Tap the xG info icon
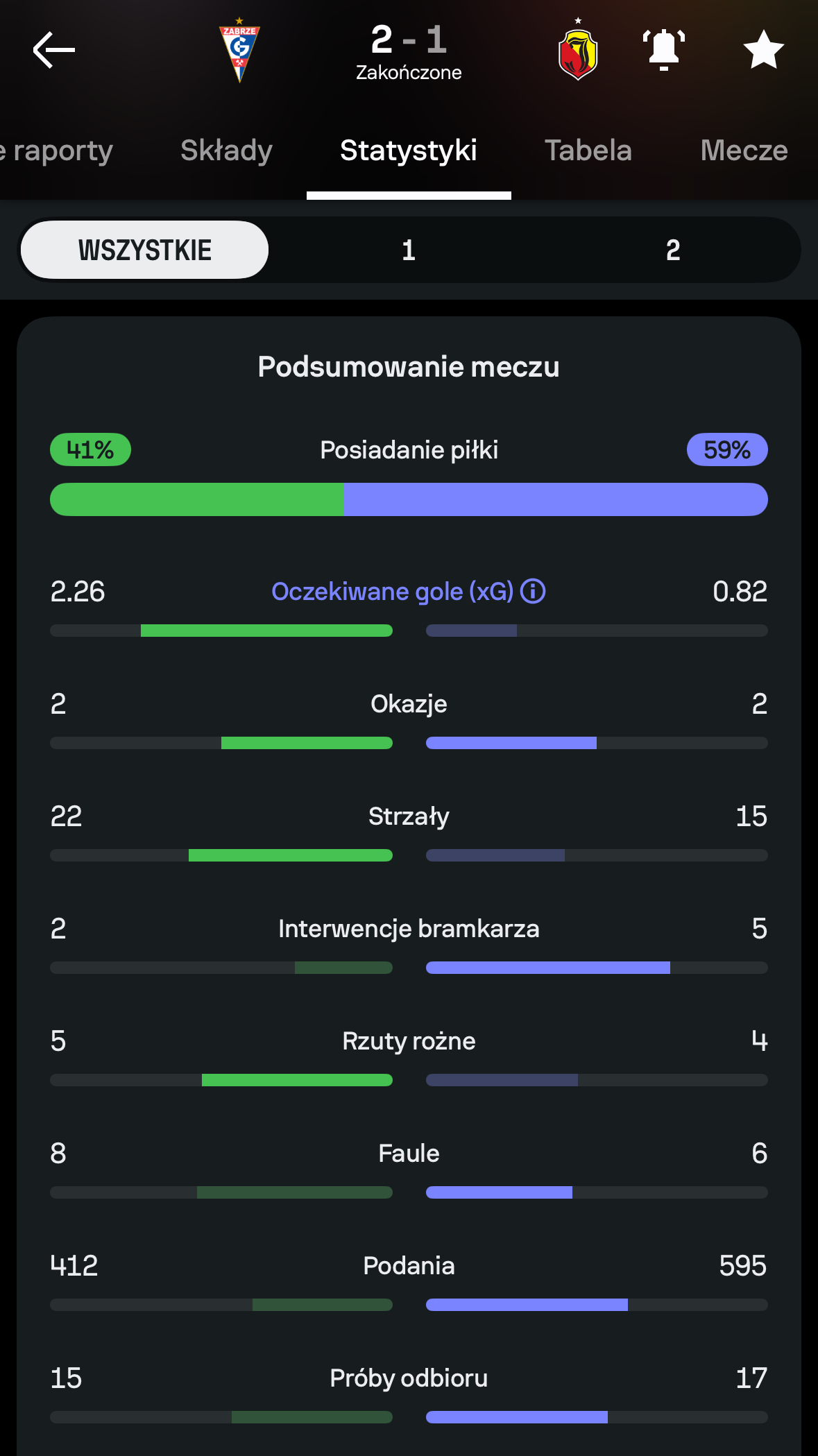The height and width of the screenshot is (1456, 818). click(533, 592)
